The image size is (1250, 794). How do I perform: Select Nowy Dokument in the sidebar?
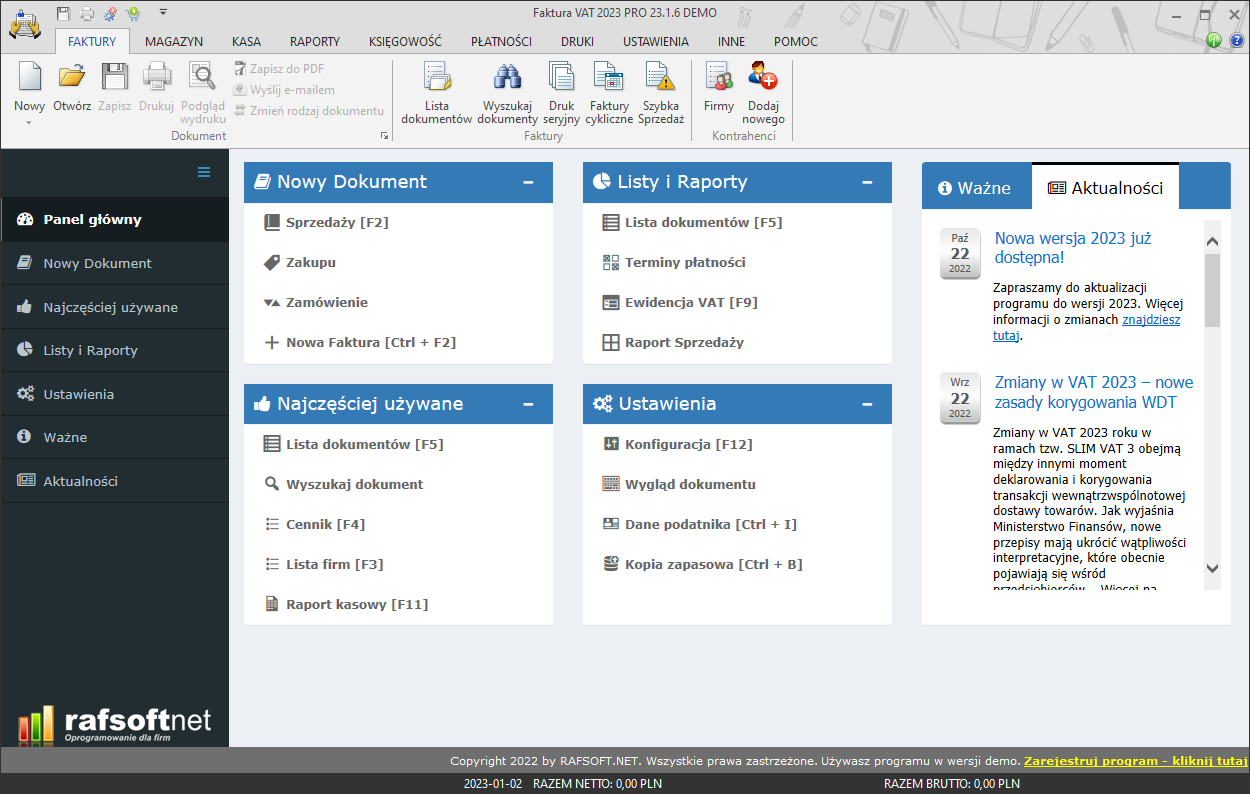click(x=114, y=263)
